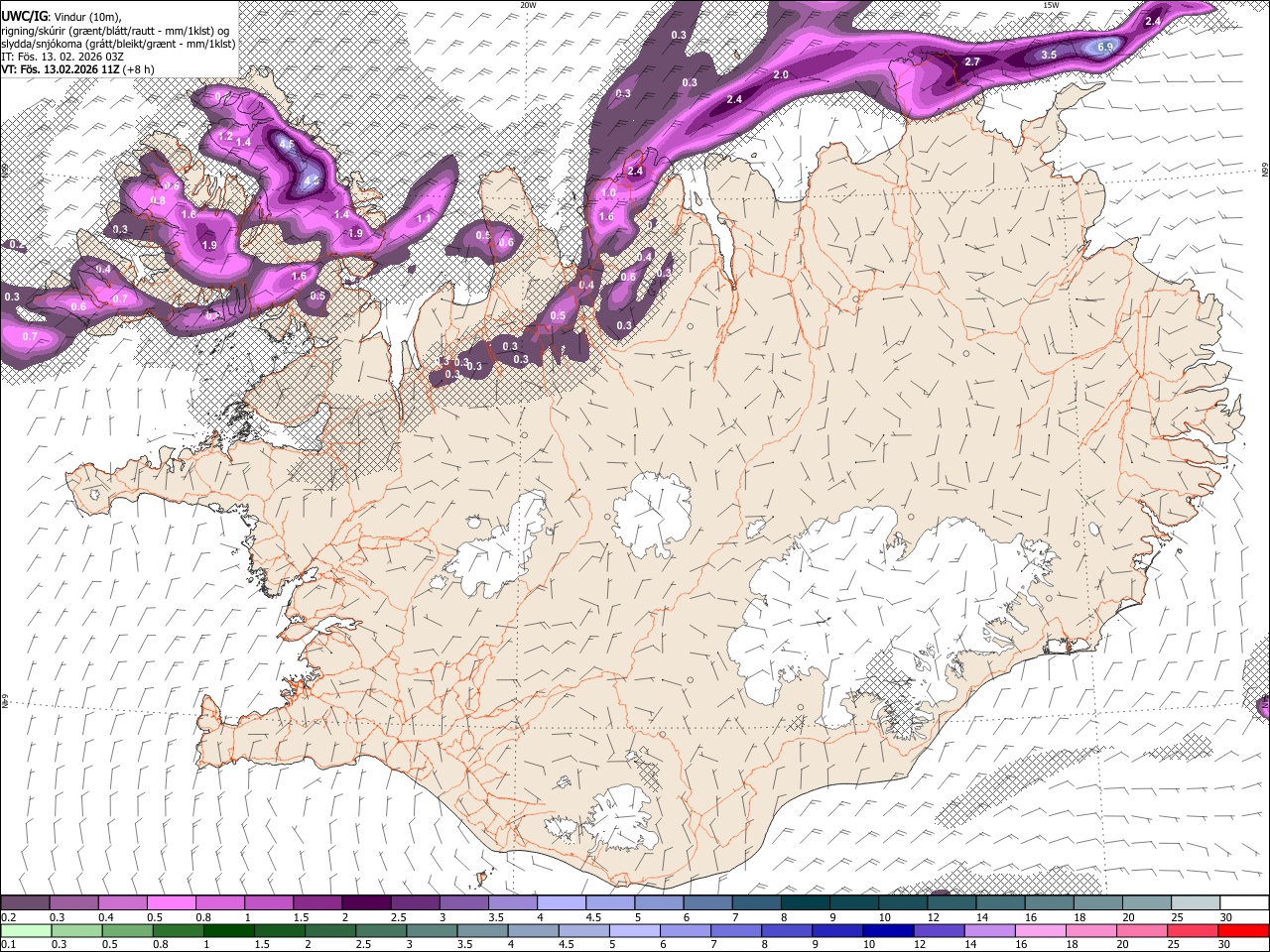The width and height of the screenshot is (1270, 952).
Task: Pick the darkest green rainfall swatch between 1 and 1.5
Action: [229, 931]
